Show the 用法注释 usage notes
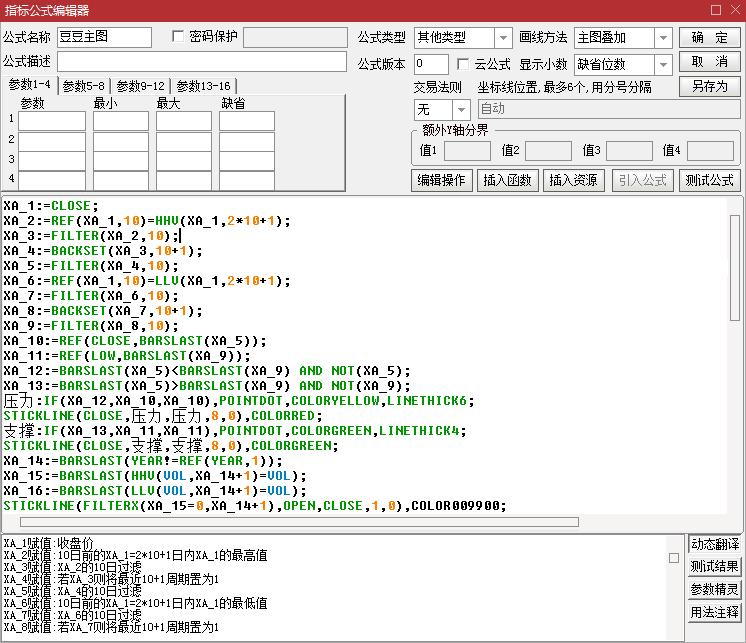This screenshot has height=643, width=746. (715, 612)
